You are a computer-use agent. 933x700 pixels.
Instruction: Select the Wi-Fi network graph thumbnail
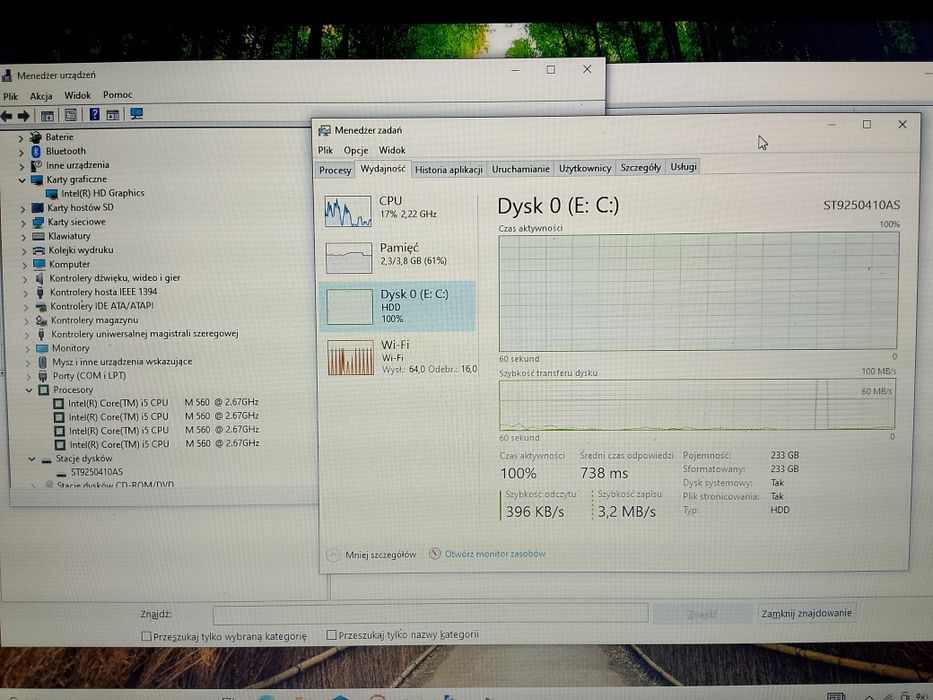pyautogui.click(x=350, y=357)
